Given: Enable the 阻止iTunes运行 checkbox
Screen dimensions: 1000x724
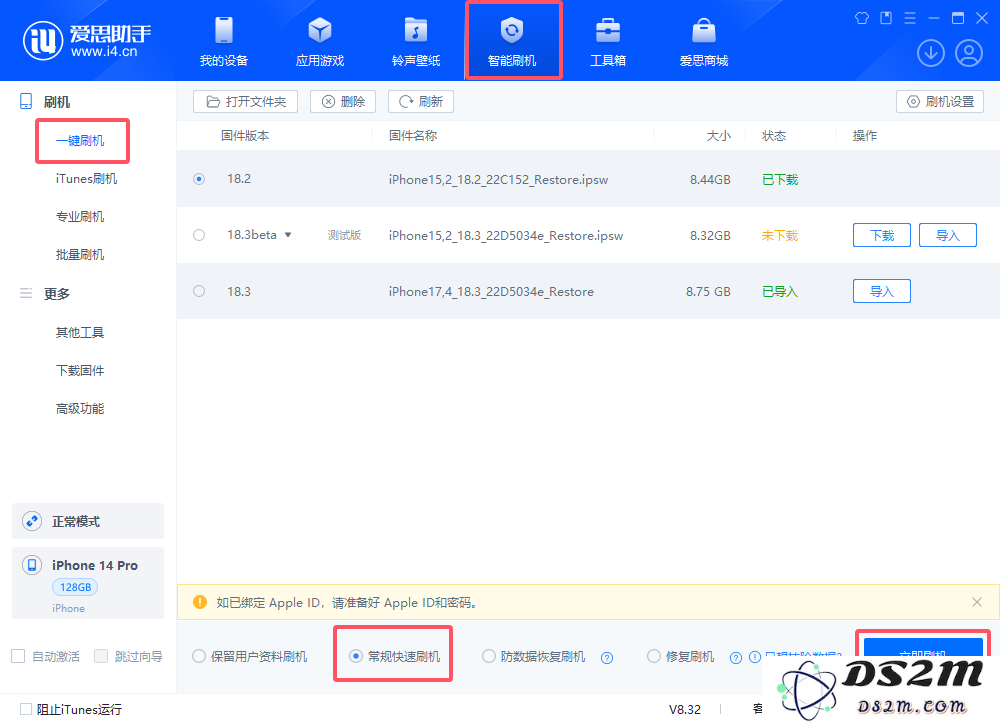Looking at the screenshot, I should tap(26, 709).
